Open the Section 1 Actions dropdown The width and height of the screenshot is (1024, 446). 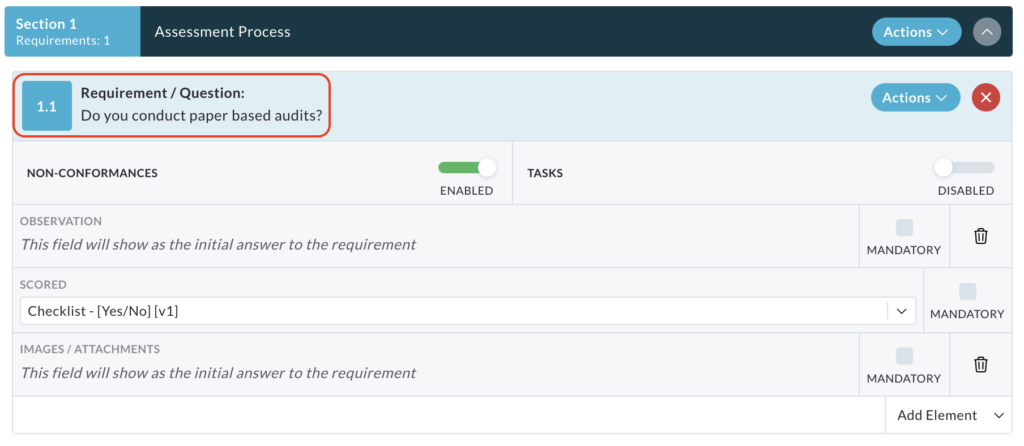point(916,31)
